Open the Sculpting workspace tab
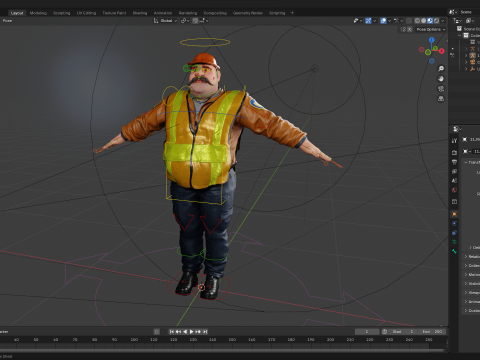 (62, 13)
